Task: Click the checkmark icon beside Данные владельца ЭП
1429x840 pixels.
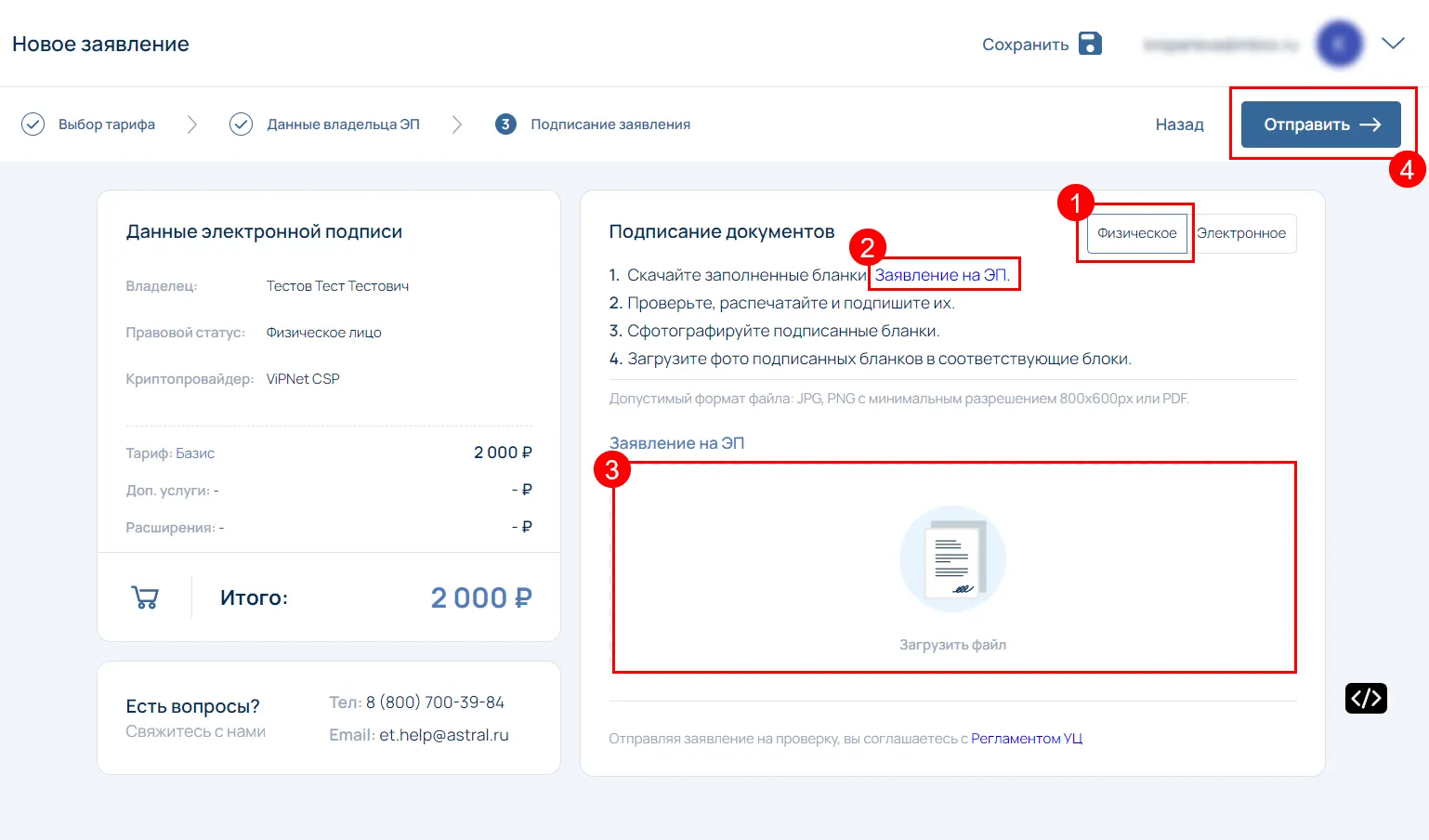Action: pos(241,125)
